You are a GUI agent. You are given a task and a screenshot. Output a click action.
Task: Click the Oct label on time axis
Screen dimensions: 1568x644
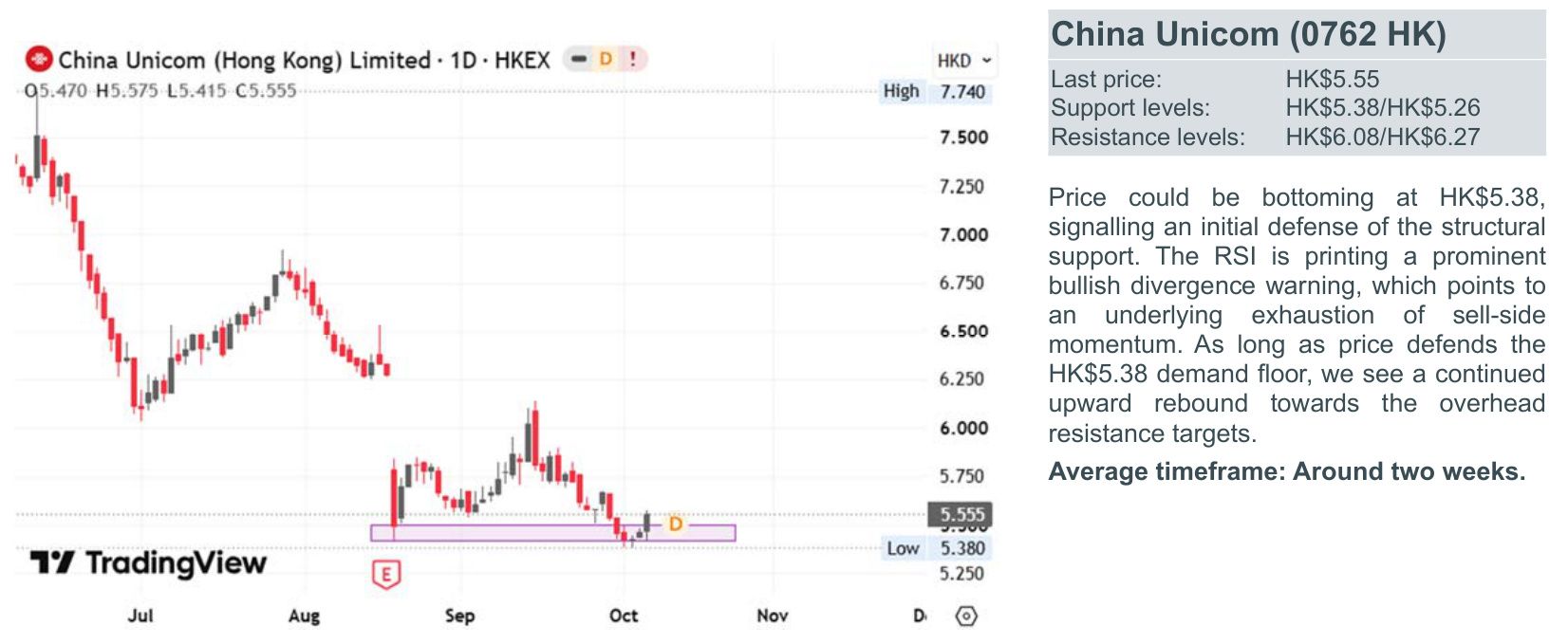624,616
